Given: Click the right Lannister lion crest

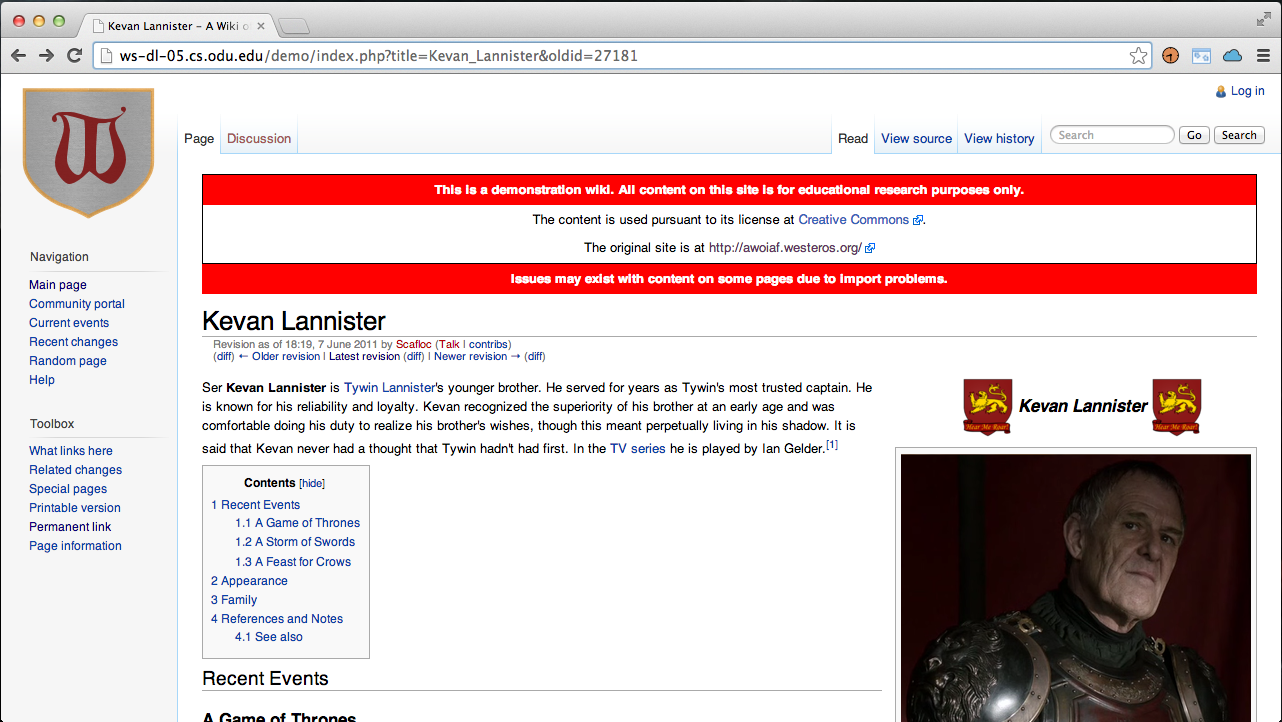Looking at the screenshot, I should pos(1176,406).
